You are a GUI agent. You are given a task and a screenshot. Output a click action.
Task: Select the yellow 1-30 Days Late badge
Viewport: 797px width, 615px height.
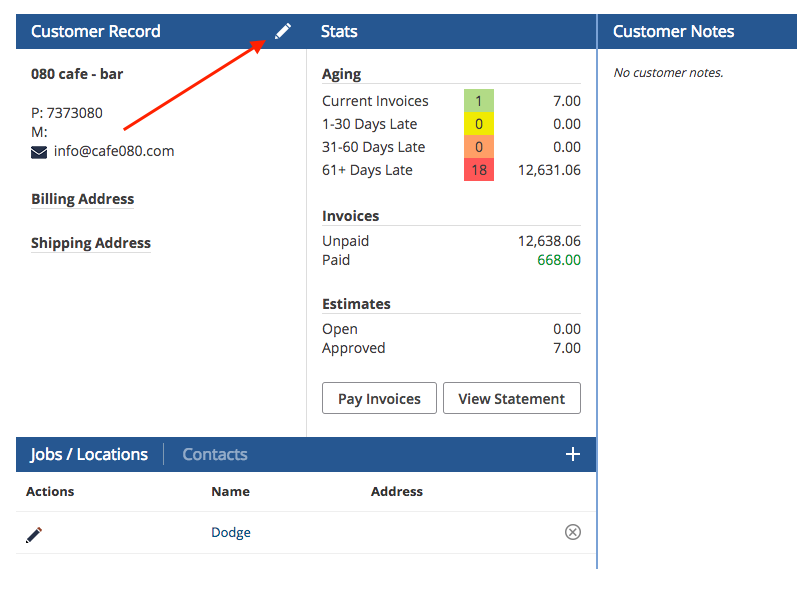coord(479,124)
